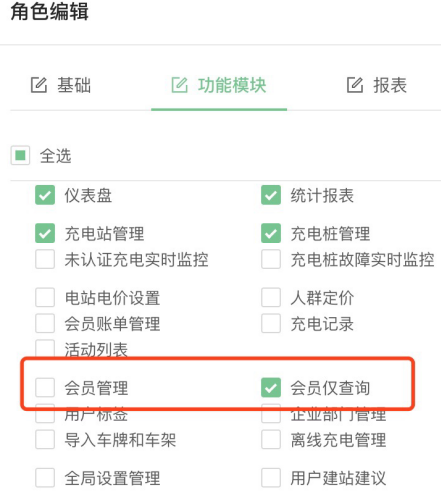The width and height of the screenshot is (441, 499).
Task: Click the edit icon beside 功能模块
Action: [x=180, y=85]
